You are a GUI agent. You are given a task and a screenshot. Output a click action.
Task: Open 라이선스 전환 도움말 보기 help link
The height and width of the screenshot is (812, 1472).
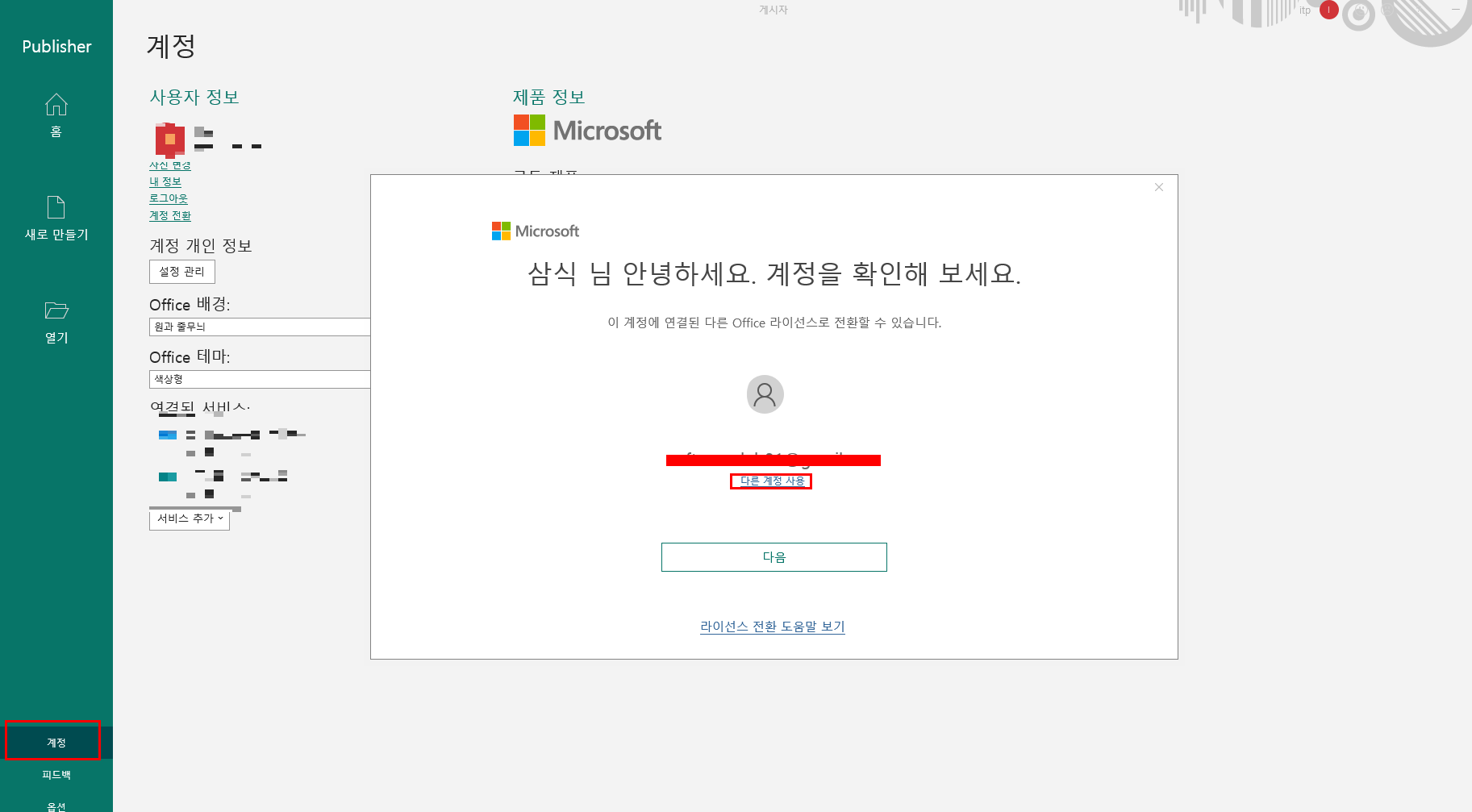click(x=773, y=627)
